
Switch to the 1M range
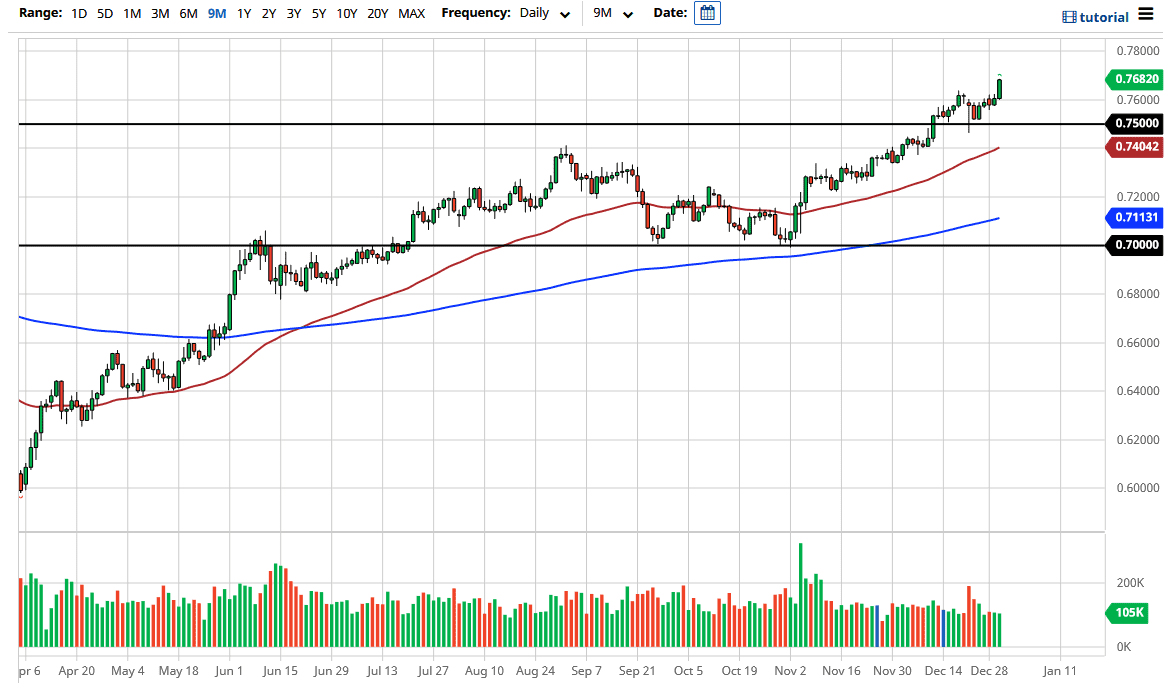[x=131, y=14]
